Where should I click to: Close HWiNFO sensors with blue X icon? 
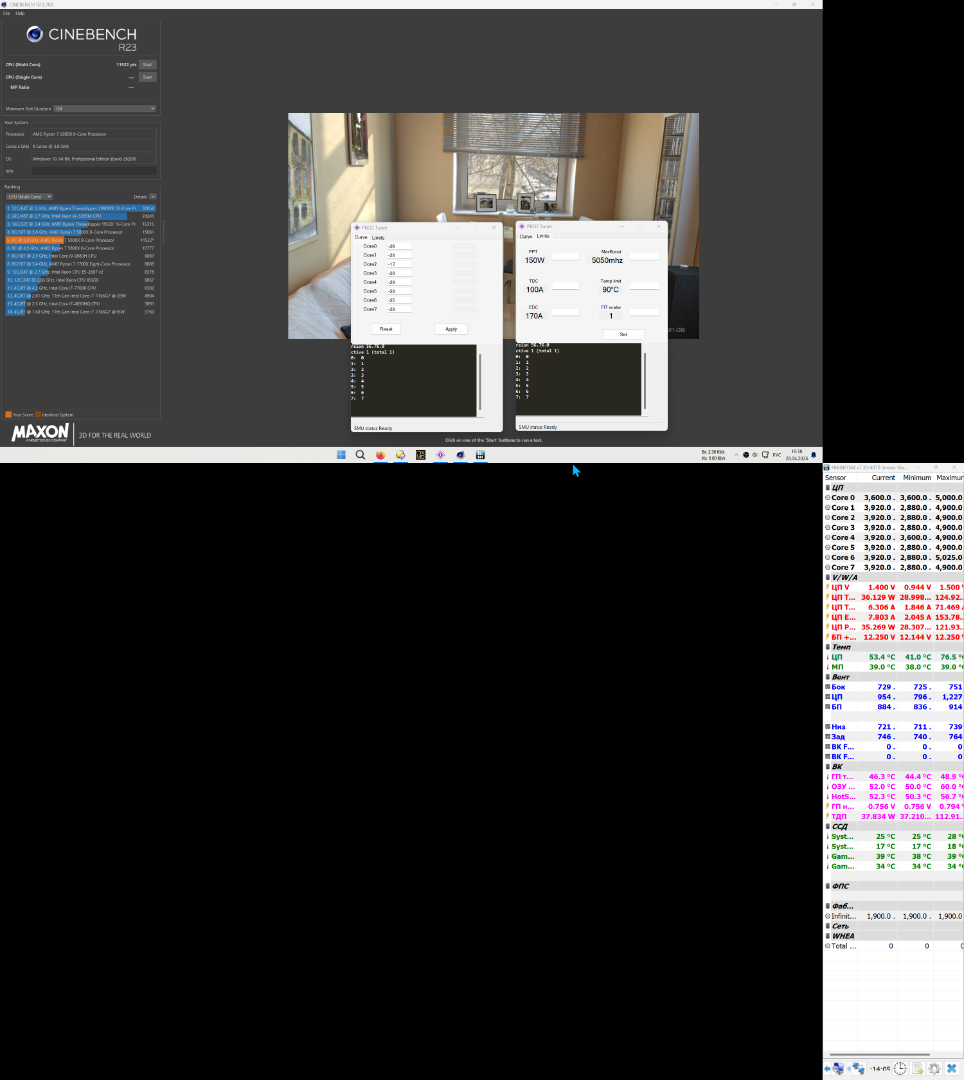(951, 1069)
